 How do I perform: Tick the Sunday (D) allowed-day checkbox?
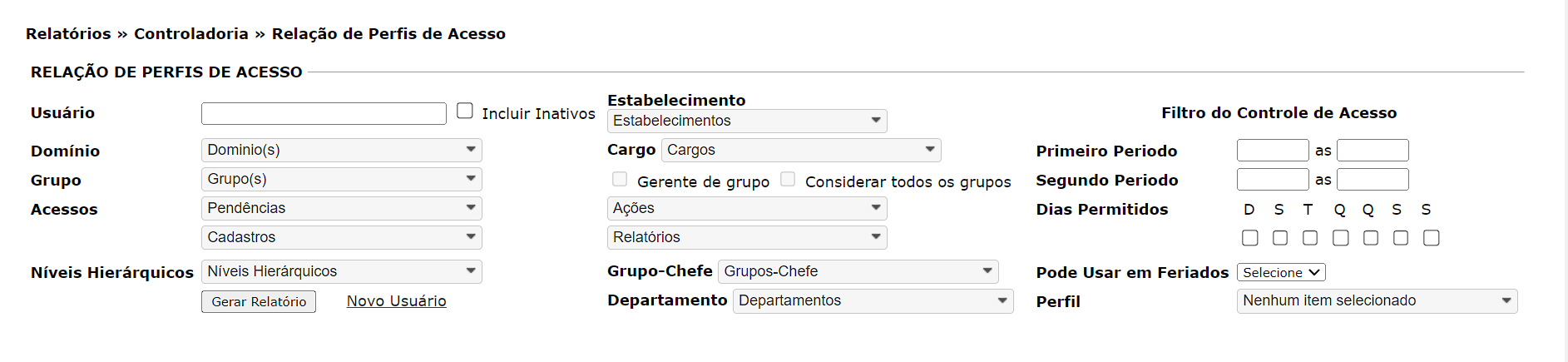1249,238
